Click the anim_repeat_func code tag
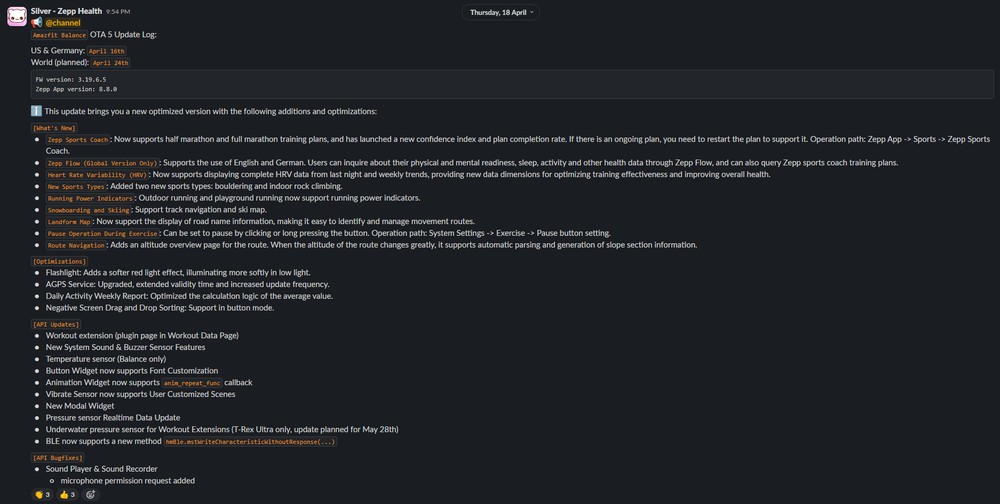This screenshot has height=504, width=1000. coord(192,382)
